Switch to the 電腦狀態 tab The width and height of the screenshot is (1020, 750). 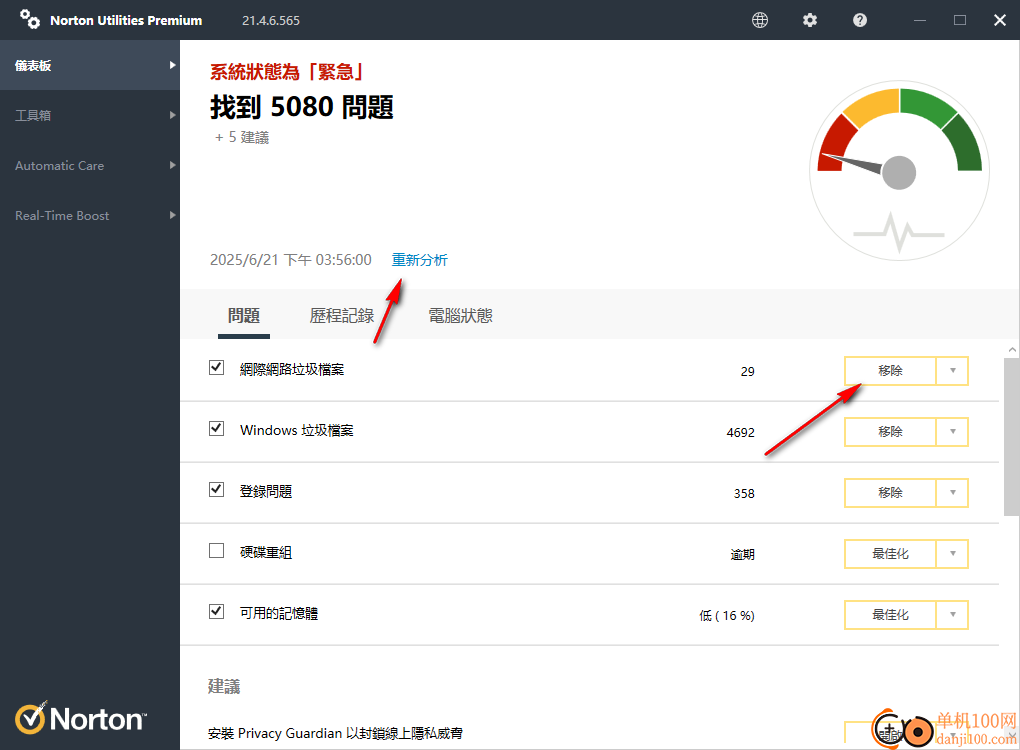pos(460,316)
